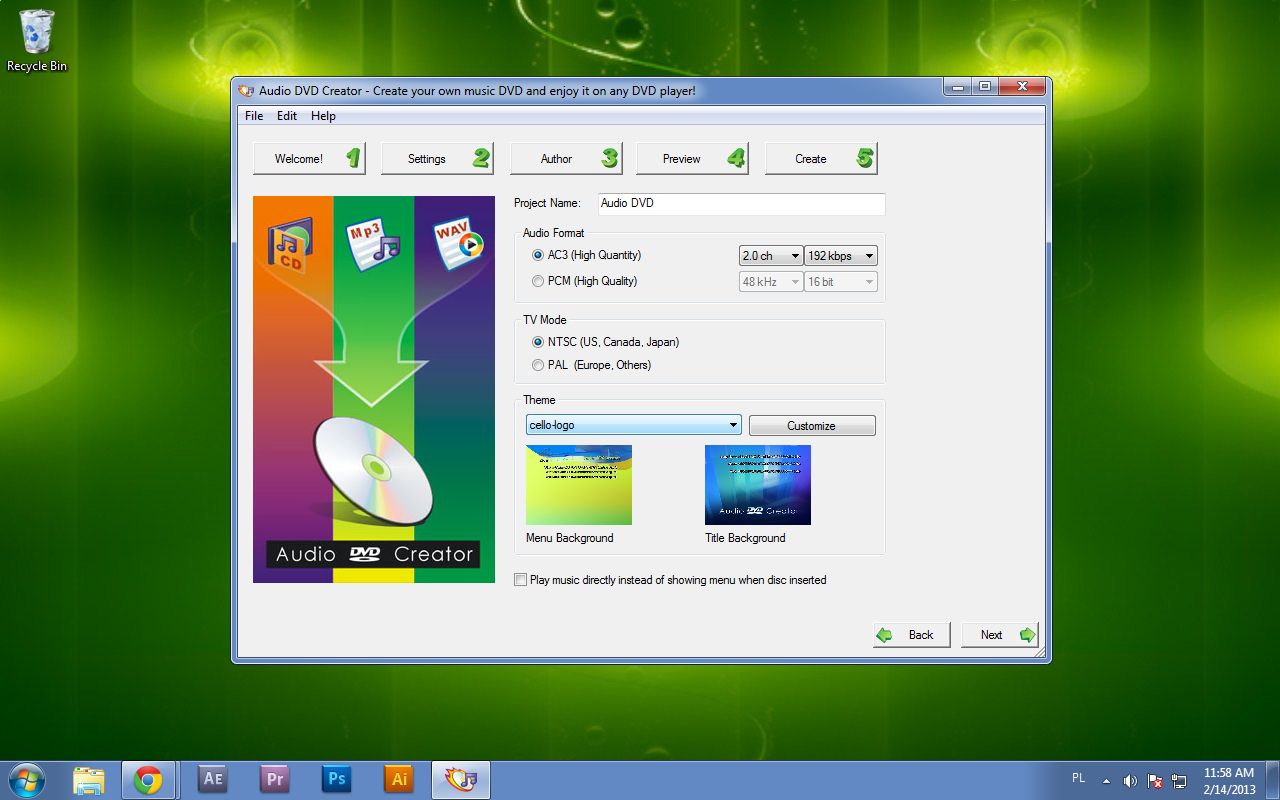
Task: Click the WAV file icon in banner
Action: point(458,245)
